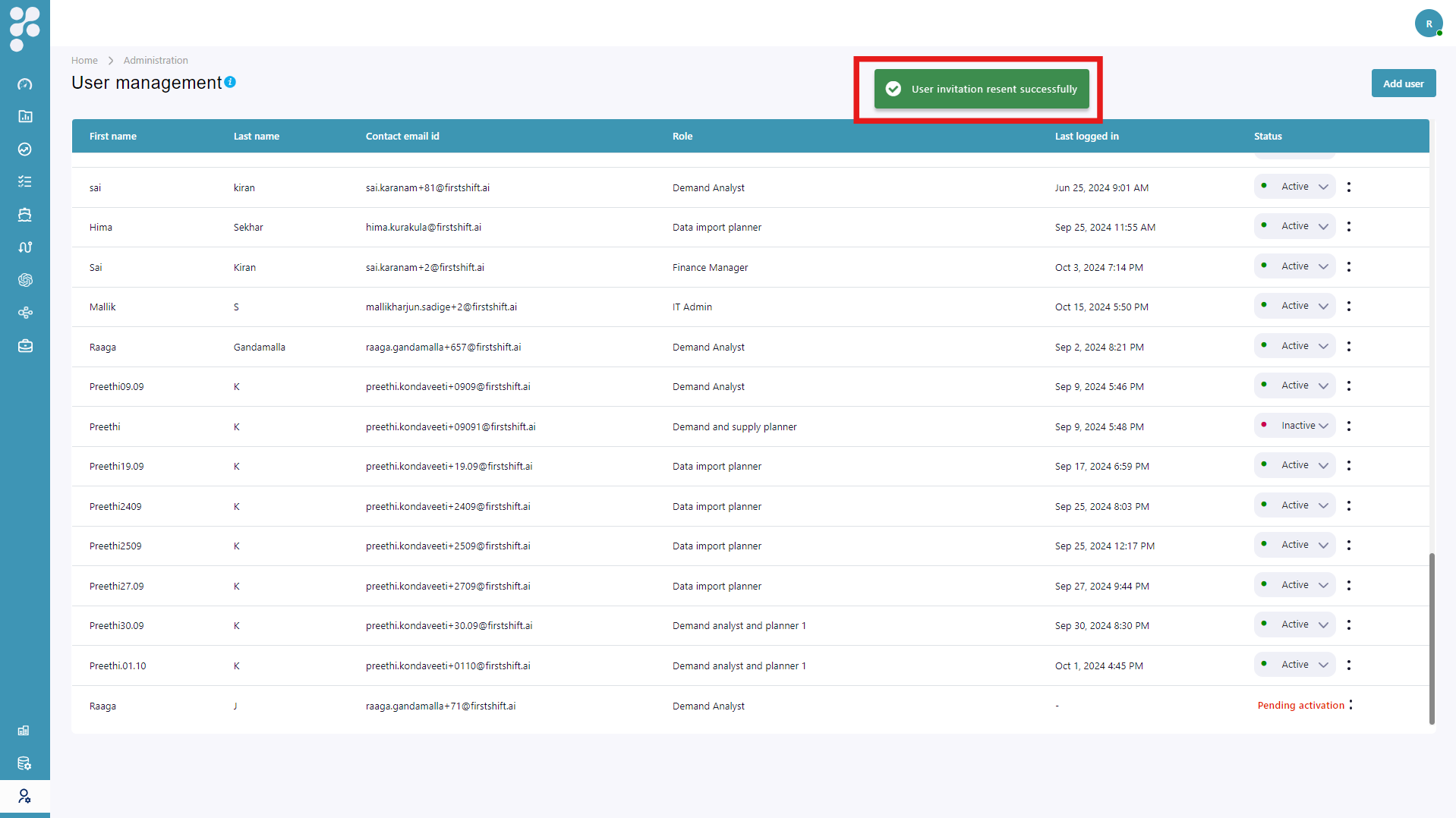
Task: Click the checkmark icon in the success toast
Action: pyautogui.click(x=893, y=89)
